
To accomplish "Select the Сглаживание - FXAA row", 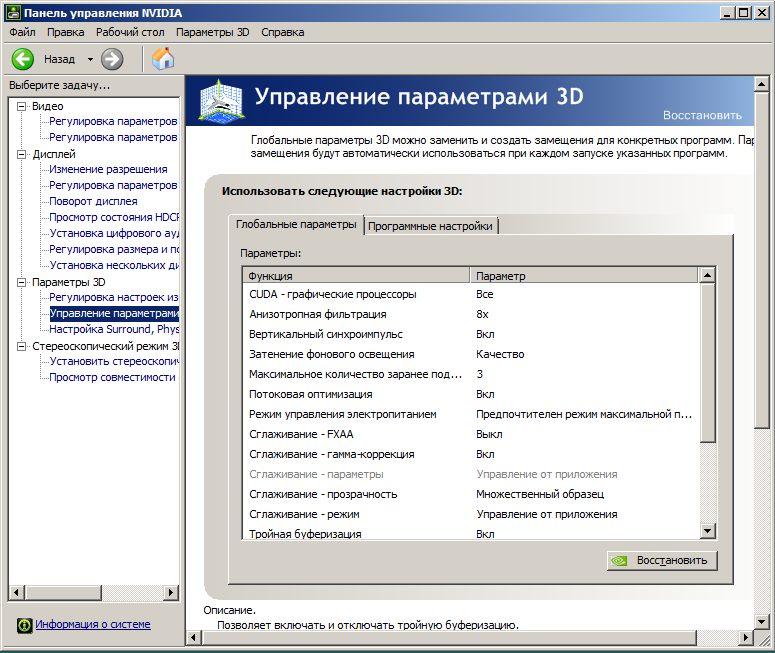I will click(471, 435).
